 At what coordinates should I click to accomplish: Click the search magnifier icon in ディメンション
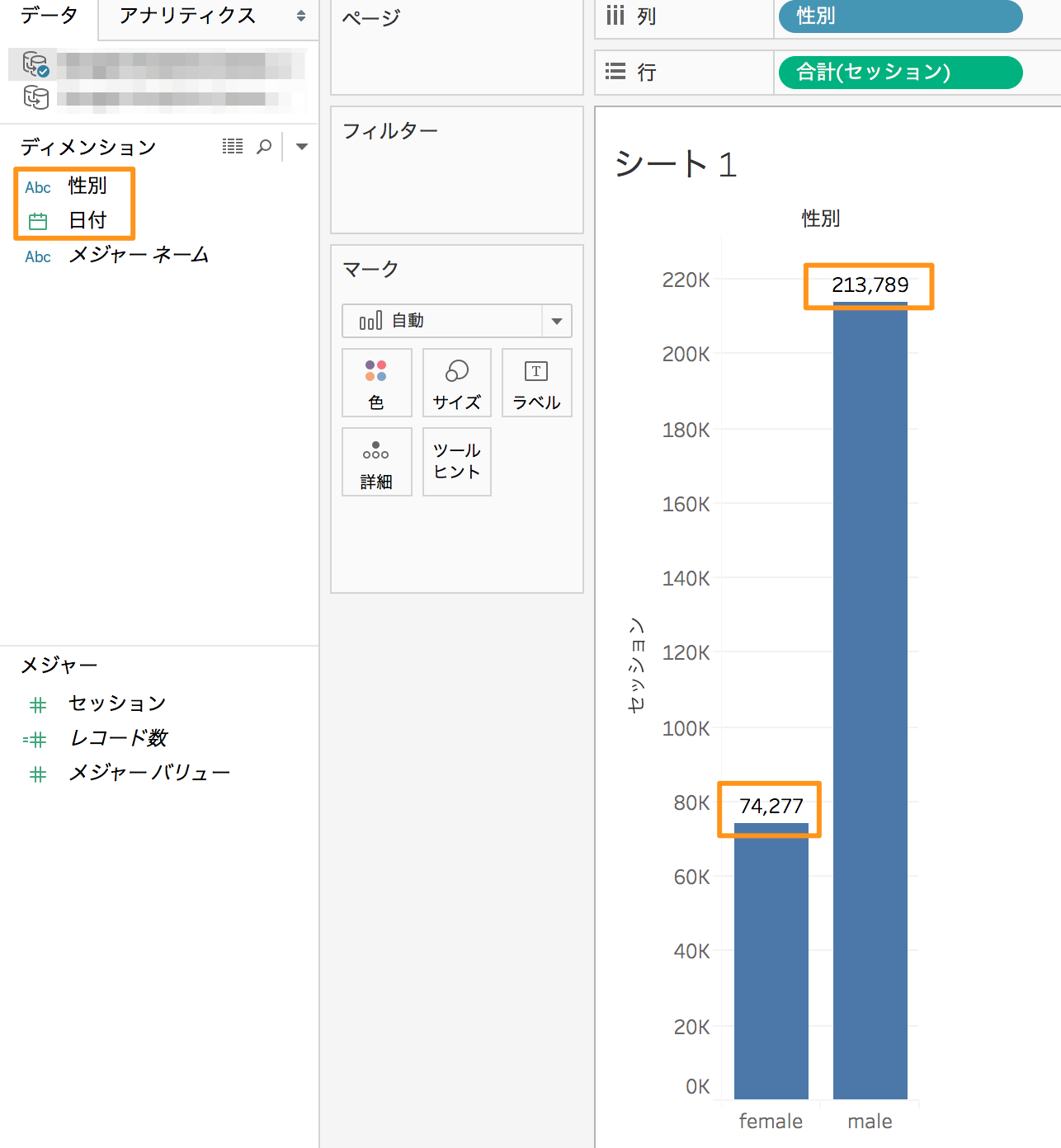(x=264, y=146)
